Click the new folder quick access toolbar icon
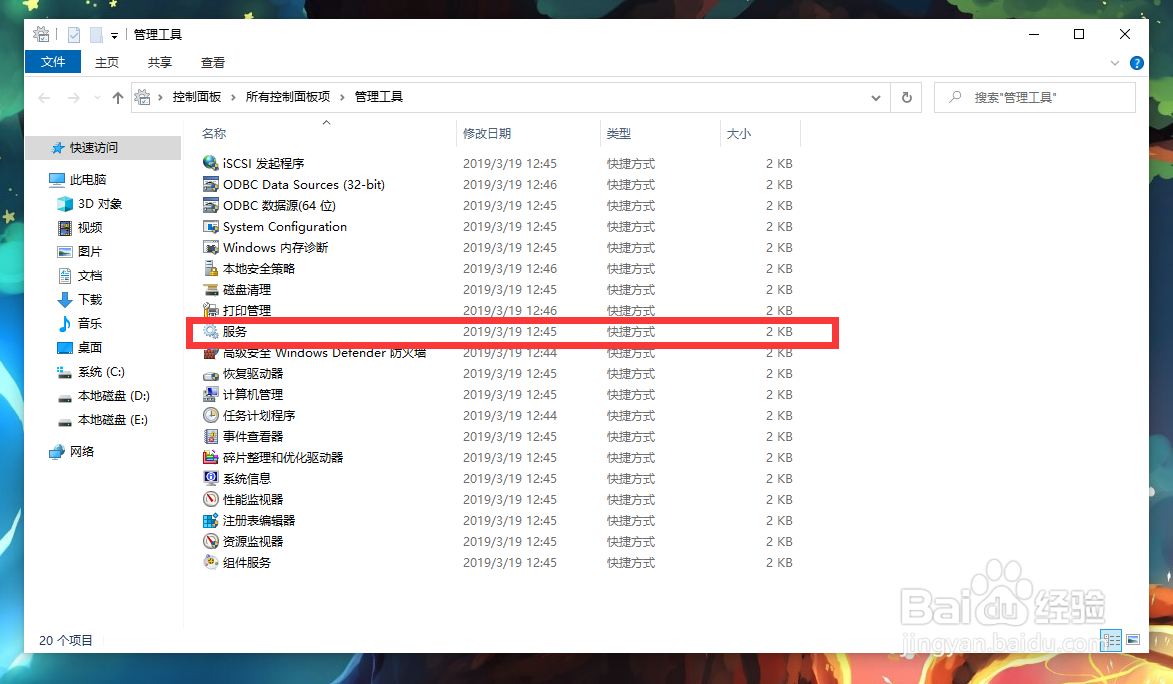1173x684 pixels. (x=96, y=34)
